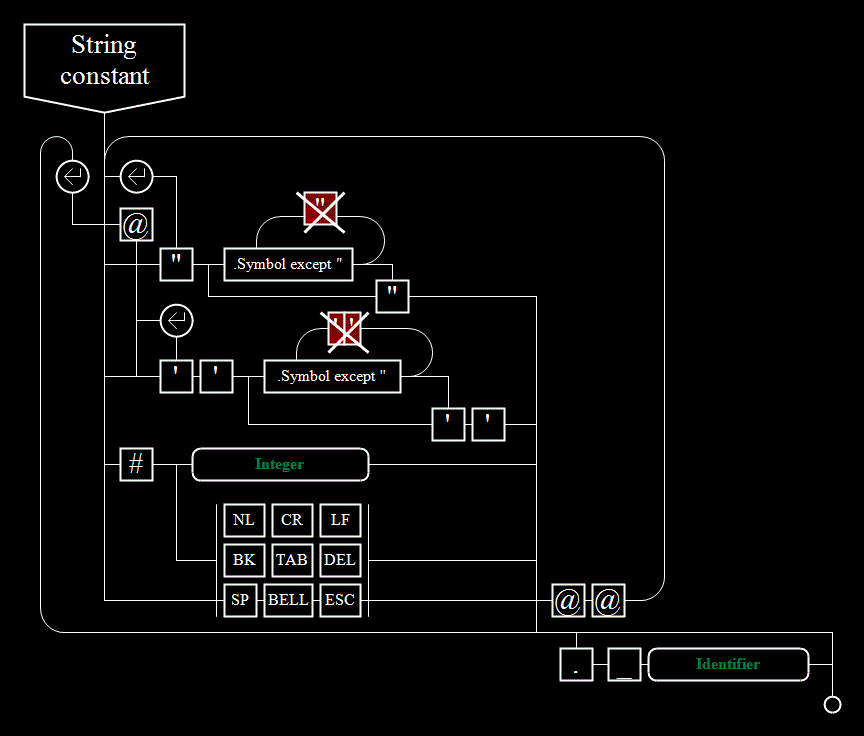The height and width of the screenshot is (736, 864).
Task: Click the NL keyword box
Action: point(244,520)
